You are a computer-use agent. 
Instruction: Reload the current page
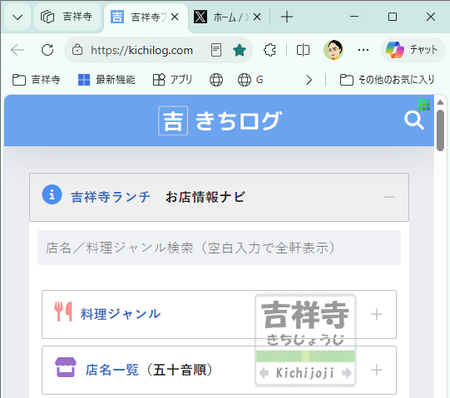point(47,50)
